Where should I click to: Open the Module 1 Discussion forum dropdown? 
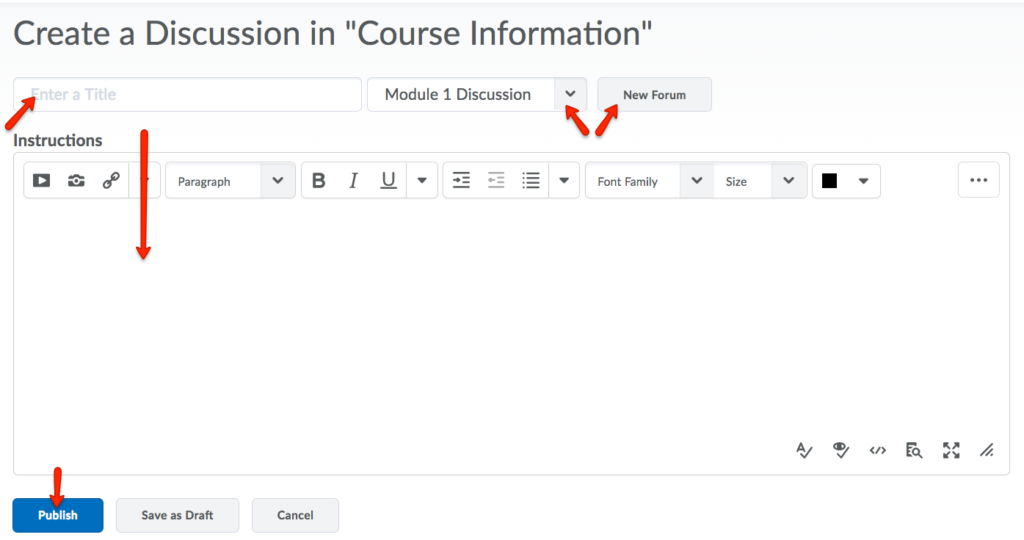coord(570,94)
